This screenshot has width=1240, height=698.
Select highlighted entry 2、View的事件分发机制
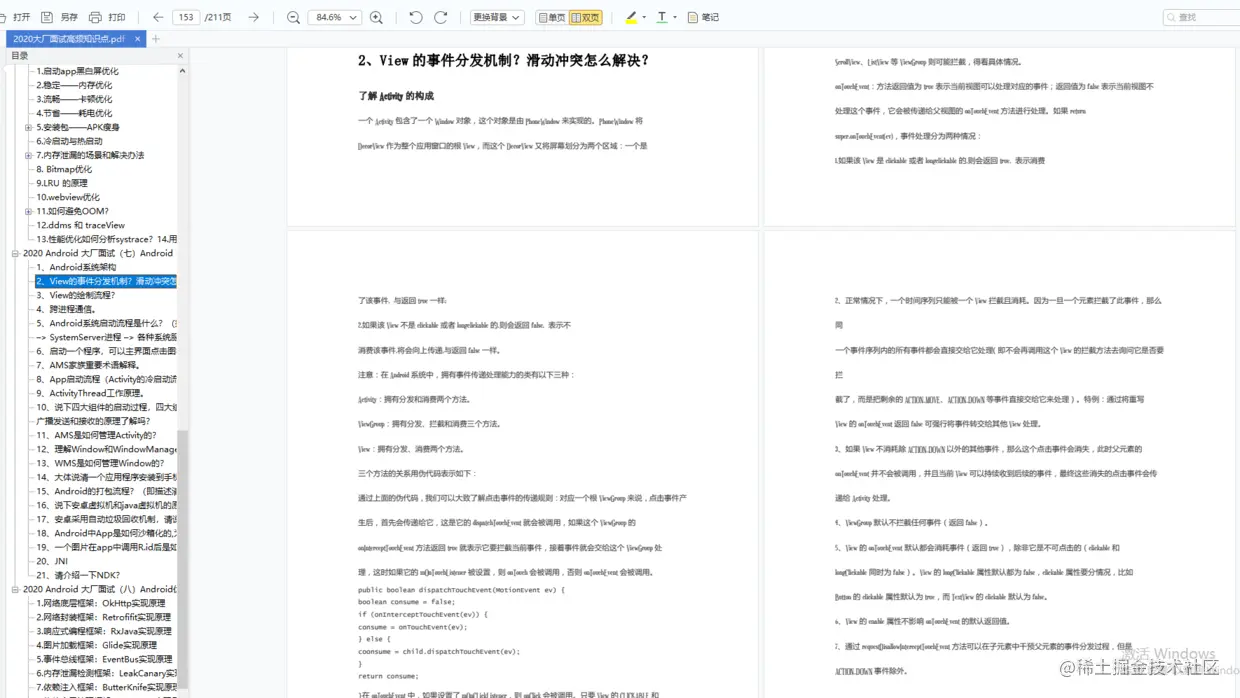point(106,281)
